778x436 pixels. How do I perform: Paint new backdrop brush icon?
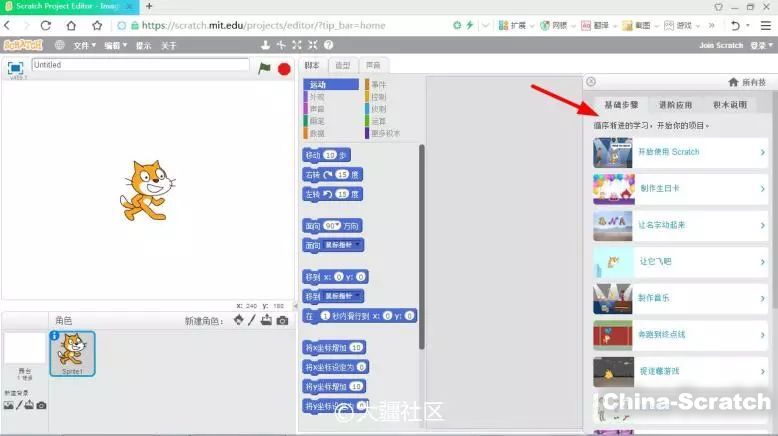pyautogui.click(x=19, y=405)
